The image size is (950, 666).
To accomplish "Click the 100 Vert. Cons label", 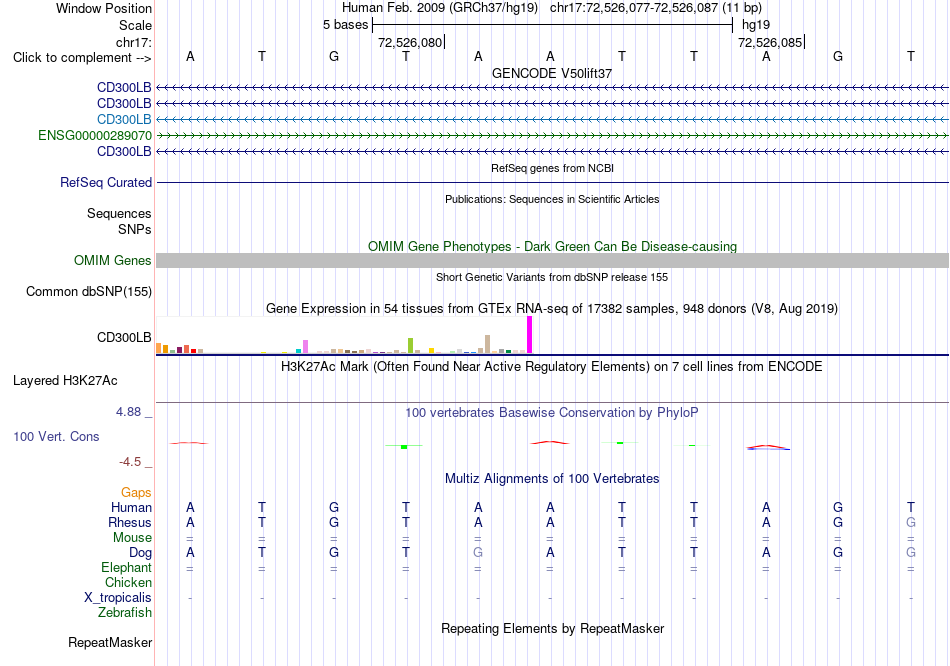I will pyautogui.click(x=56, y=436).
